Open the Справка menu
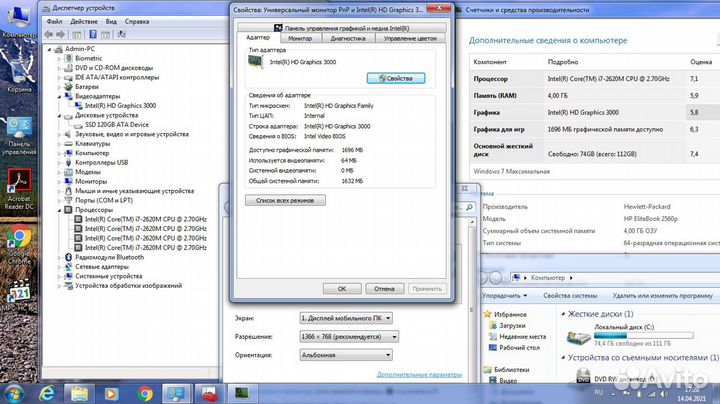 click(x=137, y=22)
